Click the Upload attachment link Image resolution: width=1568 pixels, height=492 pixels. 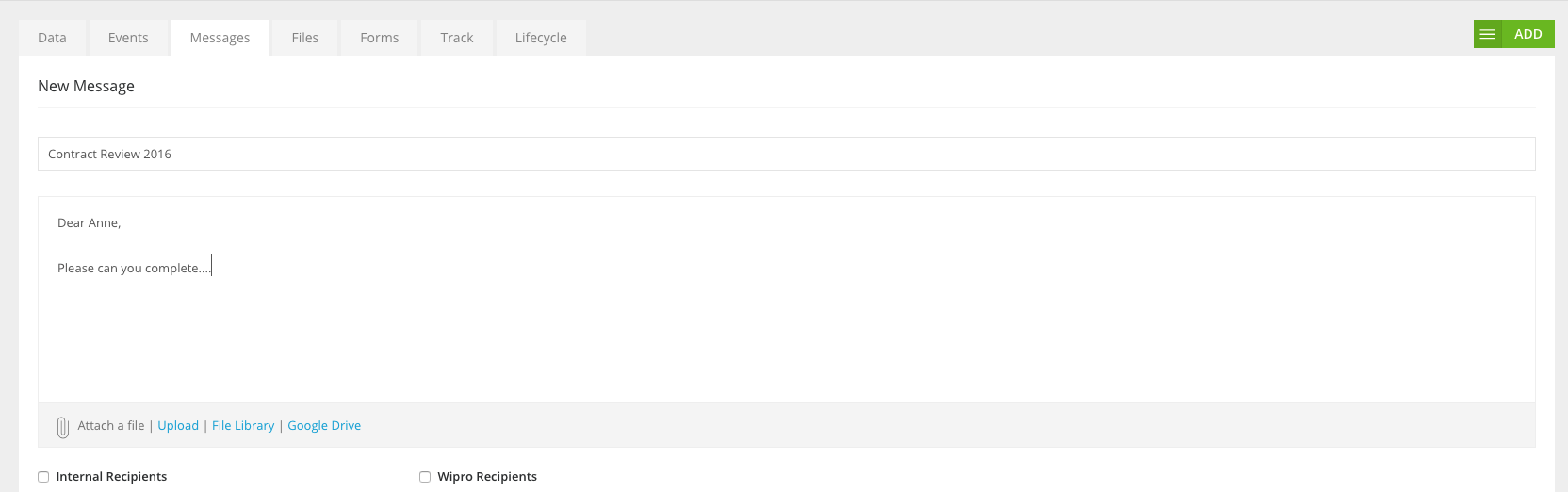pyautogui.click(x=178, y=426)
